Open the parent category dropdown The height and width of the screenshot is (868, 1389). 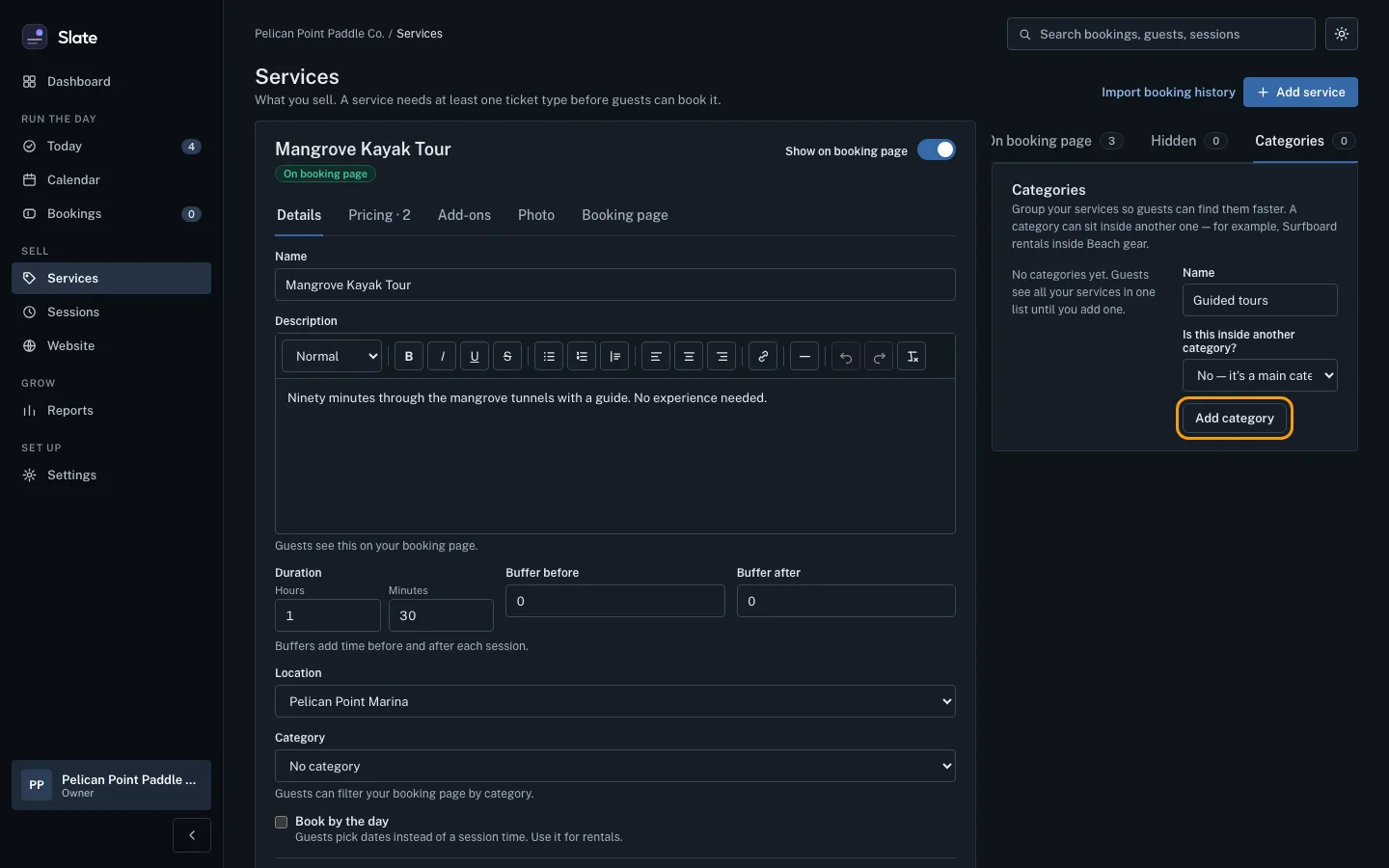[x=1260, y=375]
